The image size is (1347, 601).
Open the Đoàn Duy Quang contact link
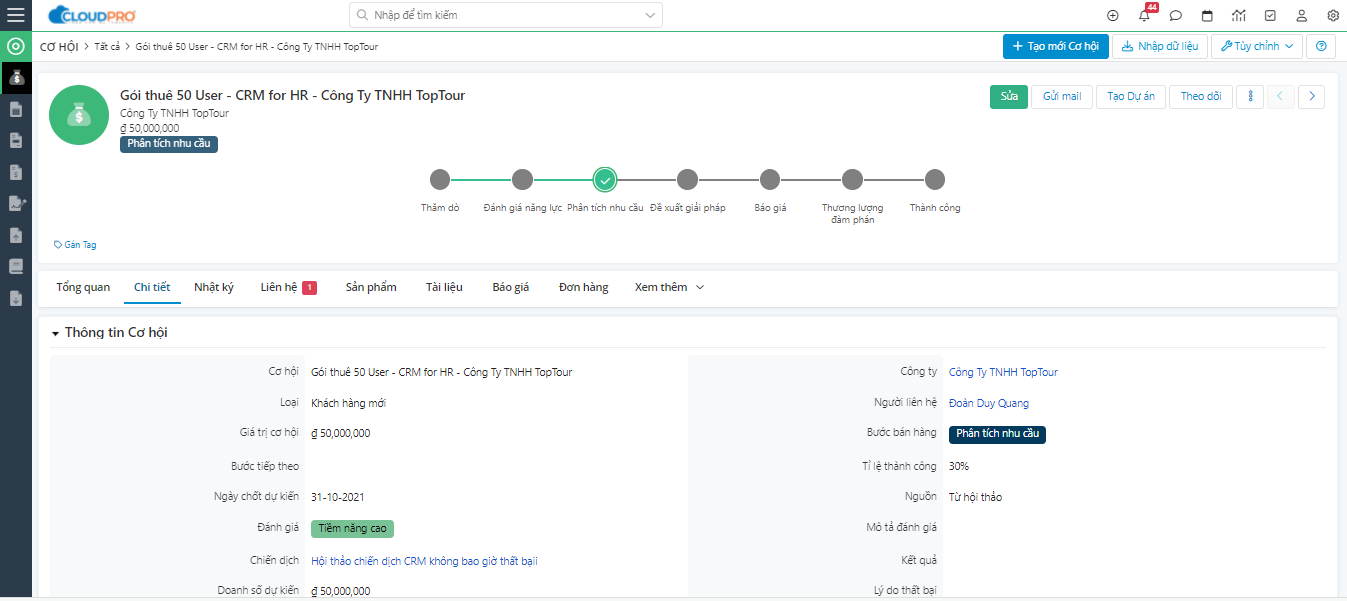click(989, 403)
